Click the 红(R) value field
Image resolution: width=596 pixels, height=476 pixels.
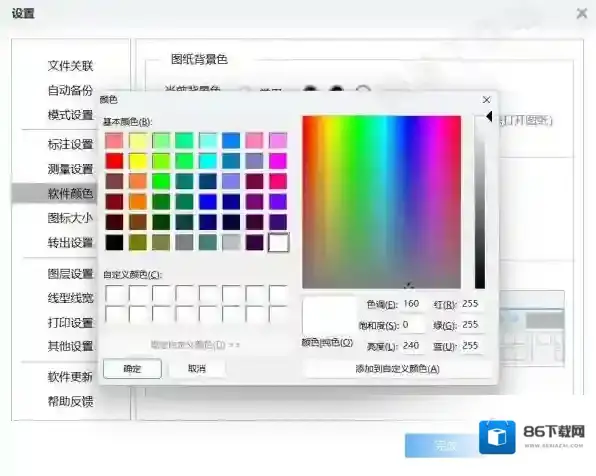click(471, 304)
